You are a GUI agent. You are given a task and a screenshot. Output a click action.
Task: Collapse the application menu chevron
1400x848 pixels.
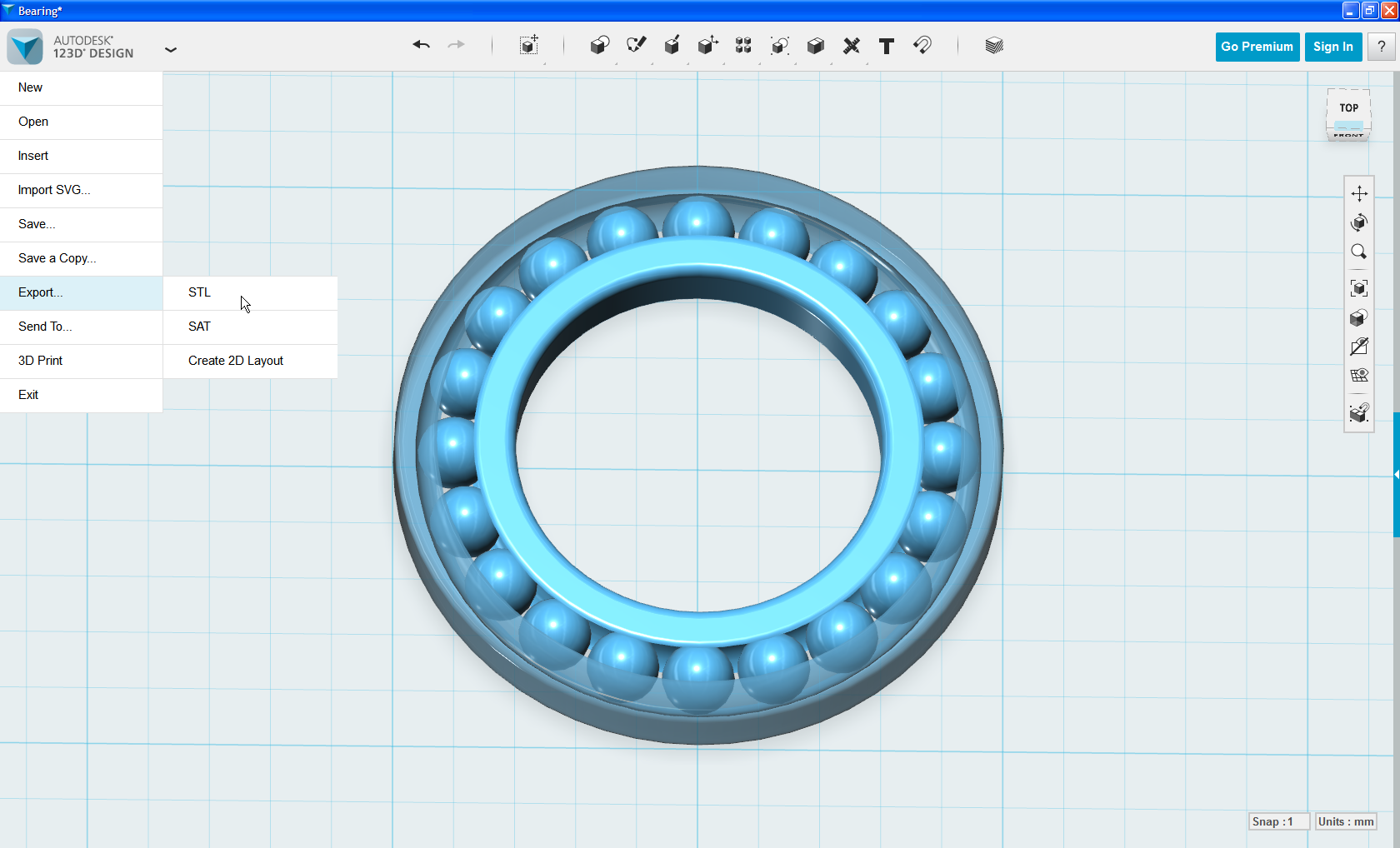pos(171,50)
